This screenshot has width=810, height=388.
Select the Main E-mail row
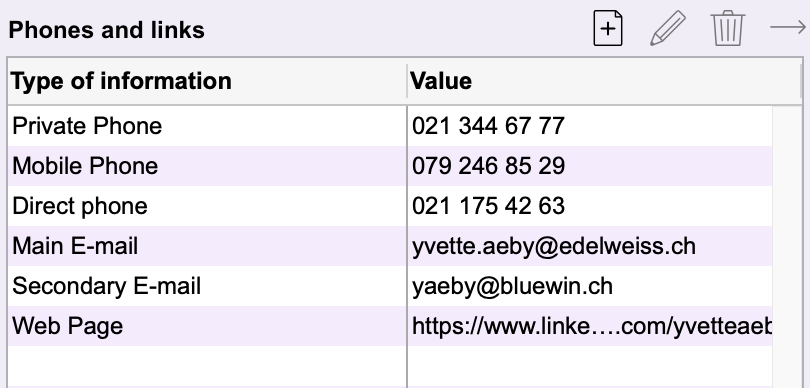[x=390, y=246]
